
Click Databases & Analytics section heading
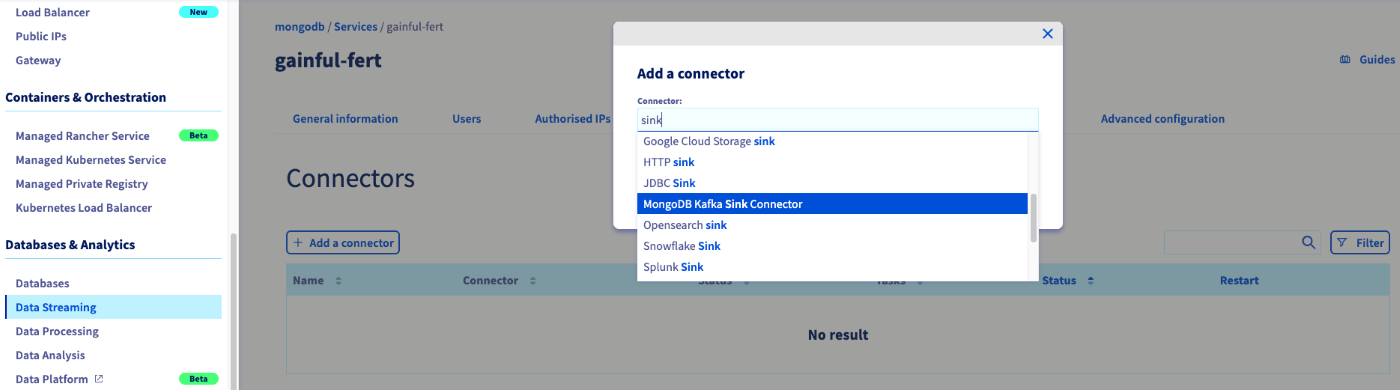click(x=70, y=244)
